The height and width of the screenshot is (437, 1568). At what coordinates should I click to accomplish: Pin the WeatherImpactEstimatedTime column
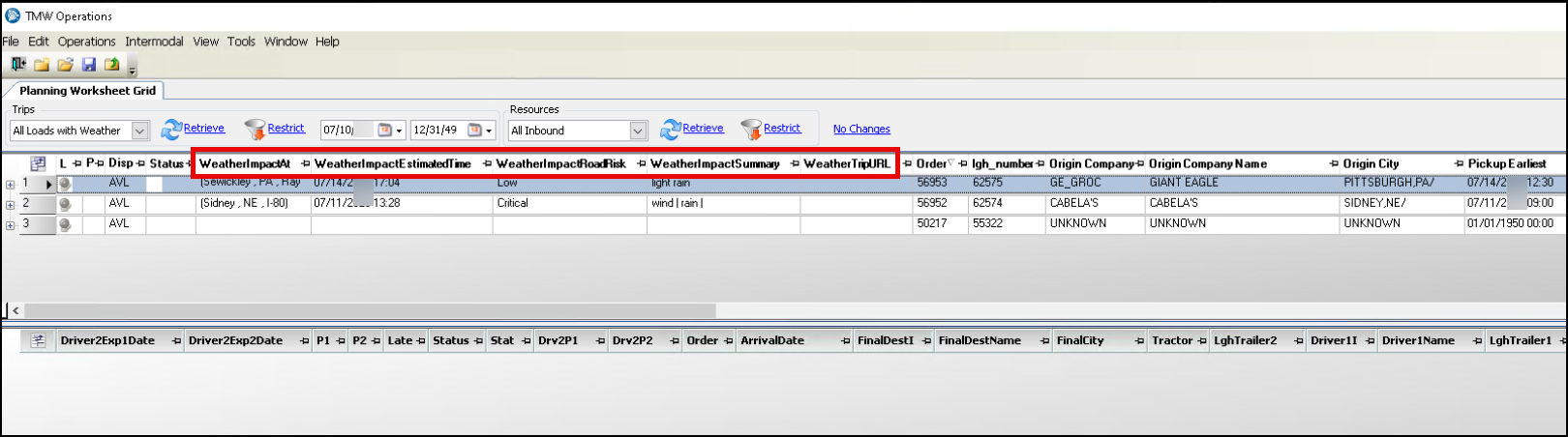(487, 164)
